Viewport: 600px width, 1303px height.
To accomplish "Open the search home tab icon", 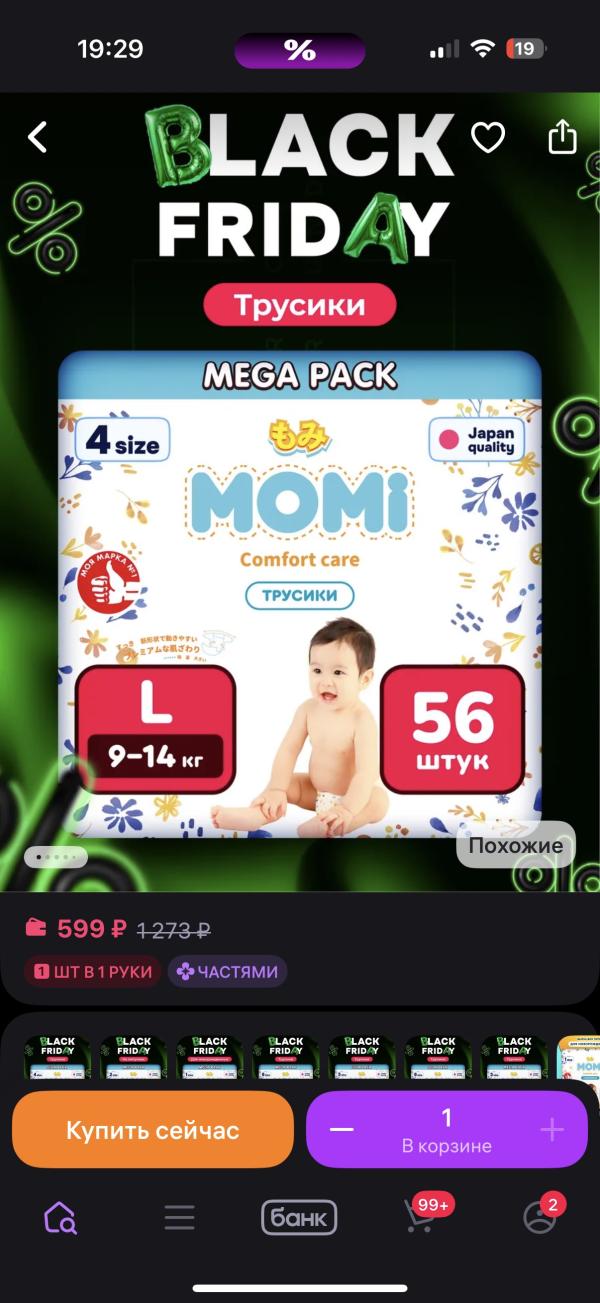I will click(60, 1217).
